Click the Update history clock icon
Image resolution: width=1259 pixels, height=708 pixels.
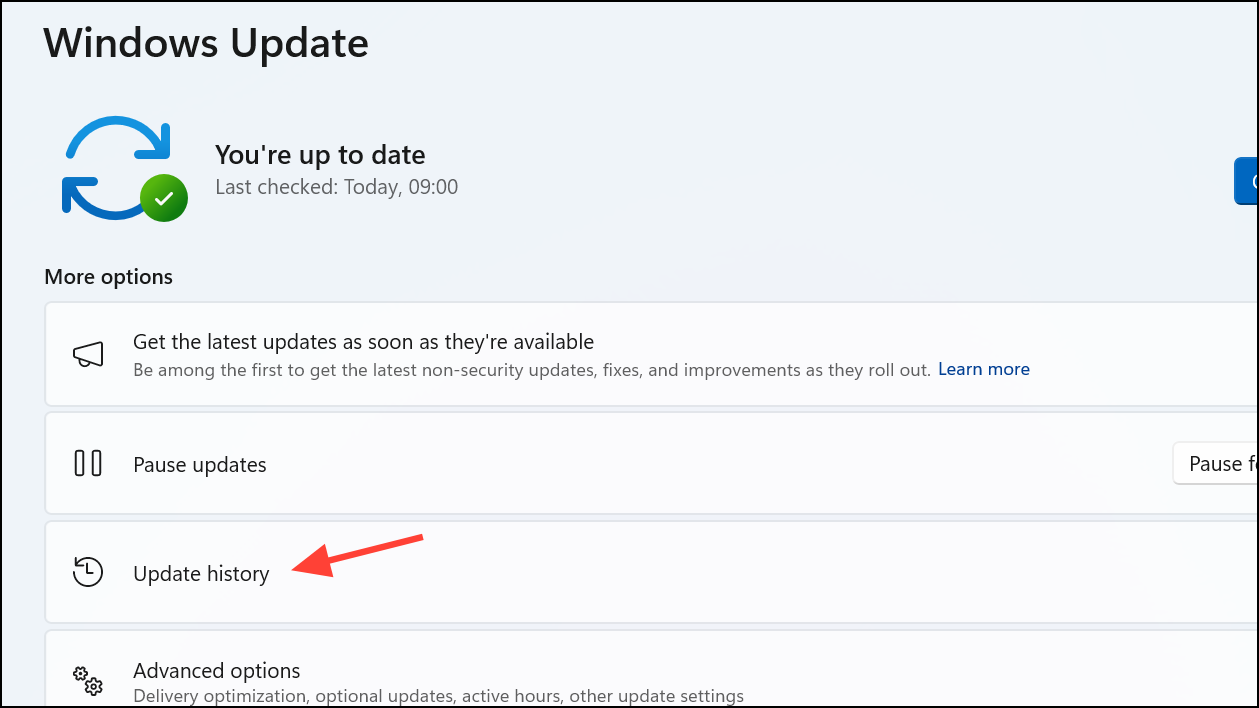tap(88, 572)
